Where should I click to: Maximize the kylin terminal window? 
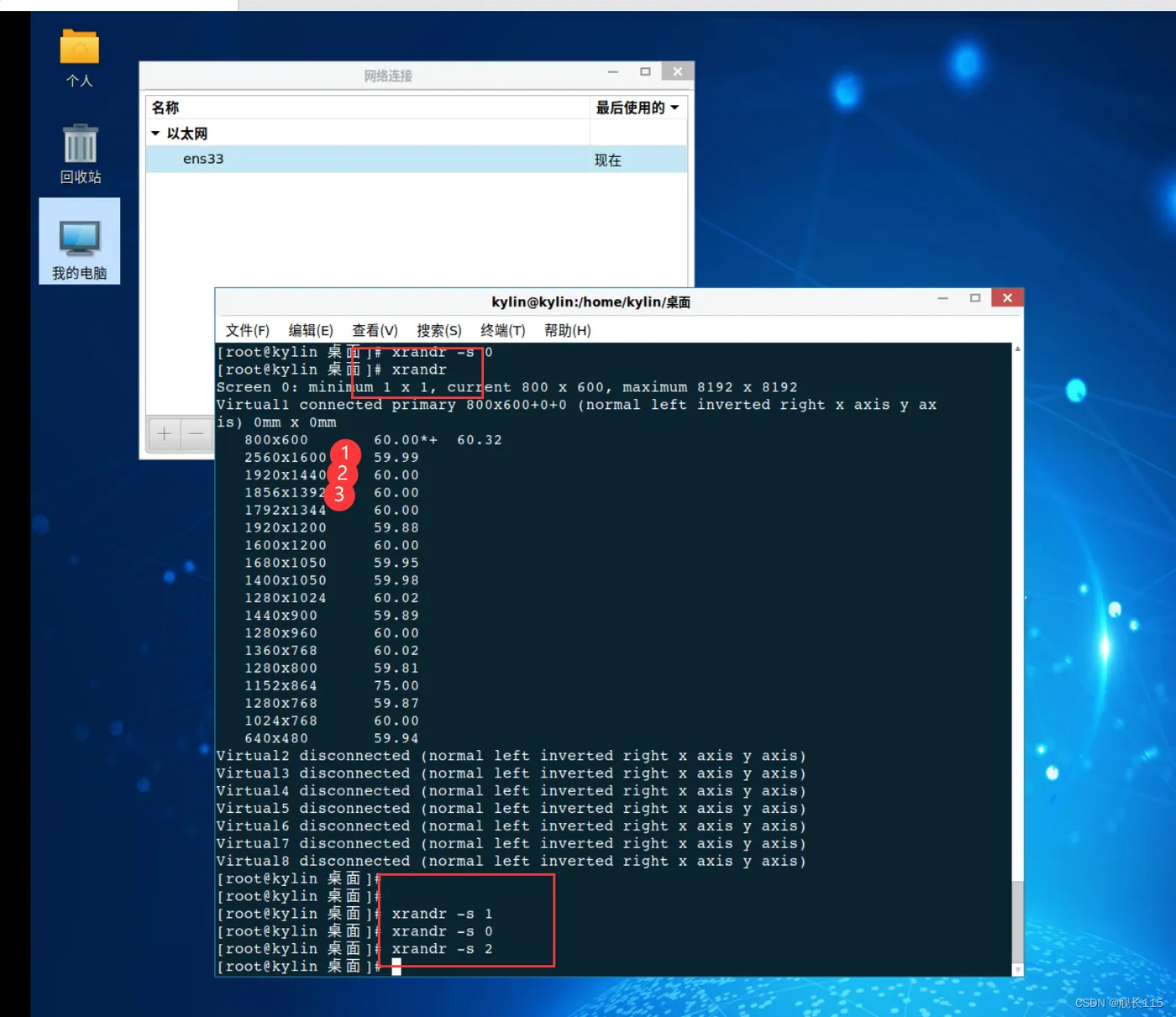click(x=975, y=298)
